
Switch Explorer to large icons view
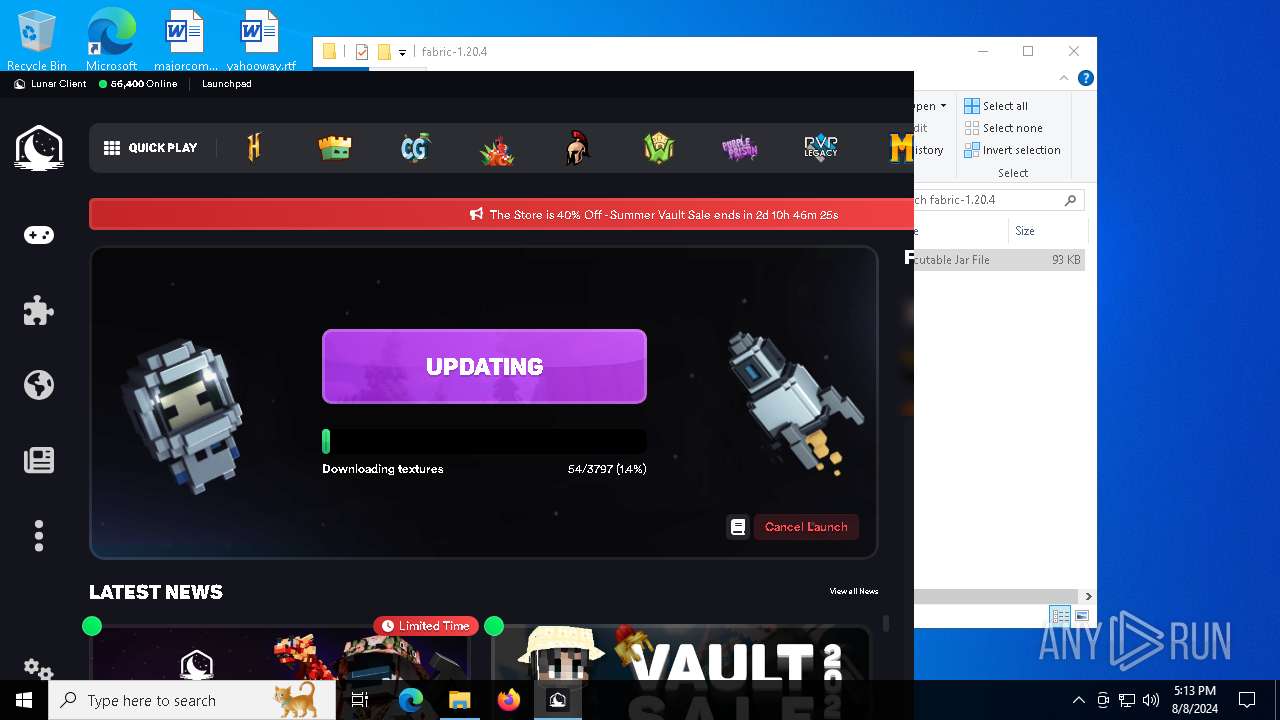click(x=1081, y=616)
